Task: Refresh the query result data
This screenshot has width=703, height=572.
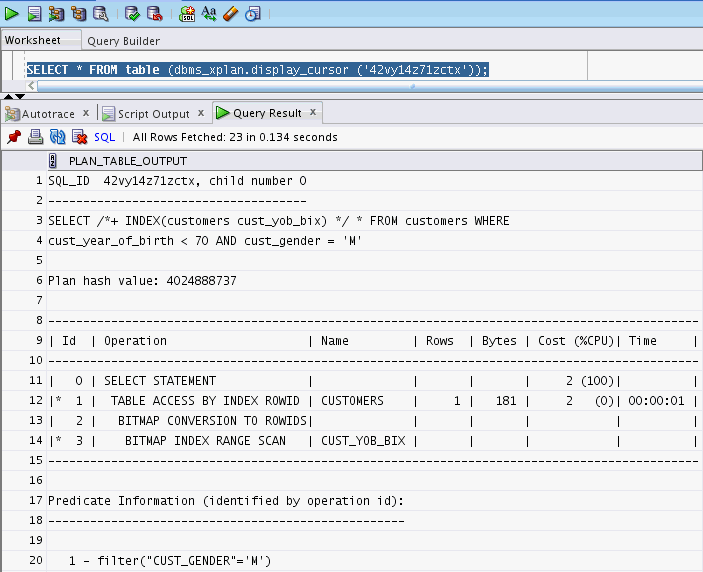Action: (x=57, y=137)
